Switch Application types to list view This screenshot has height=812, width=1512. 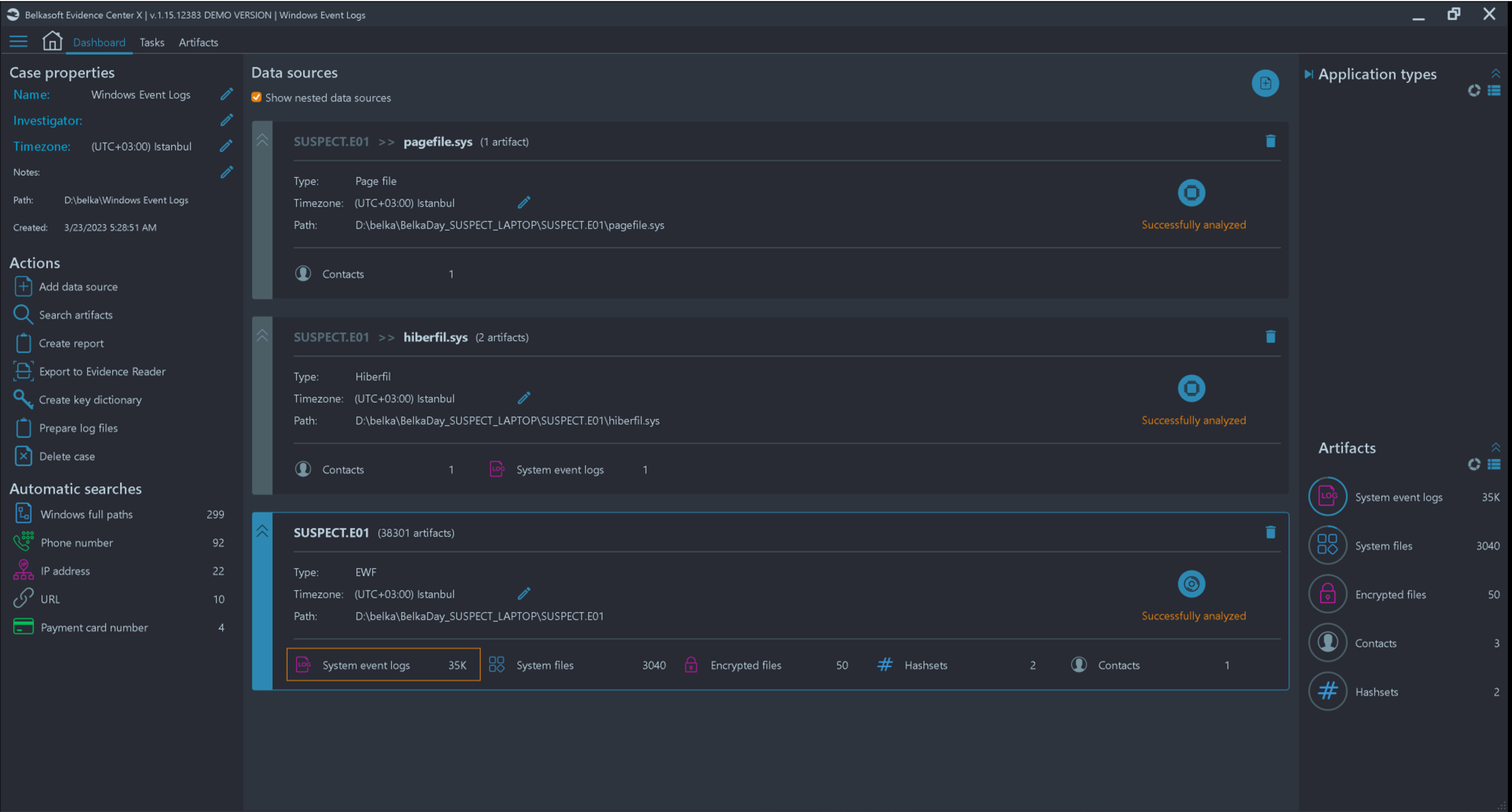1494,90
